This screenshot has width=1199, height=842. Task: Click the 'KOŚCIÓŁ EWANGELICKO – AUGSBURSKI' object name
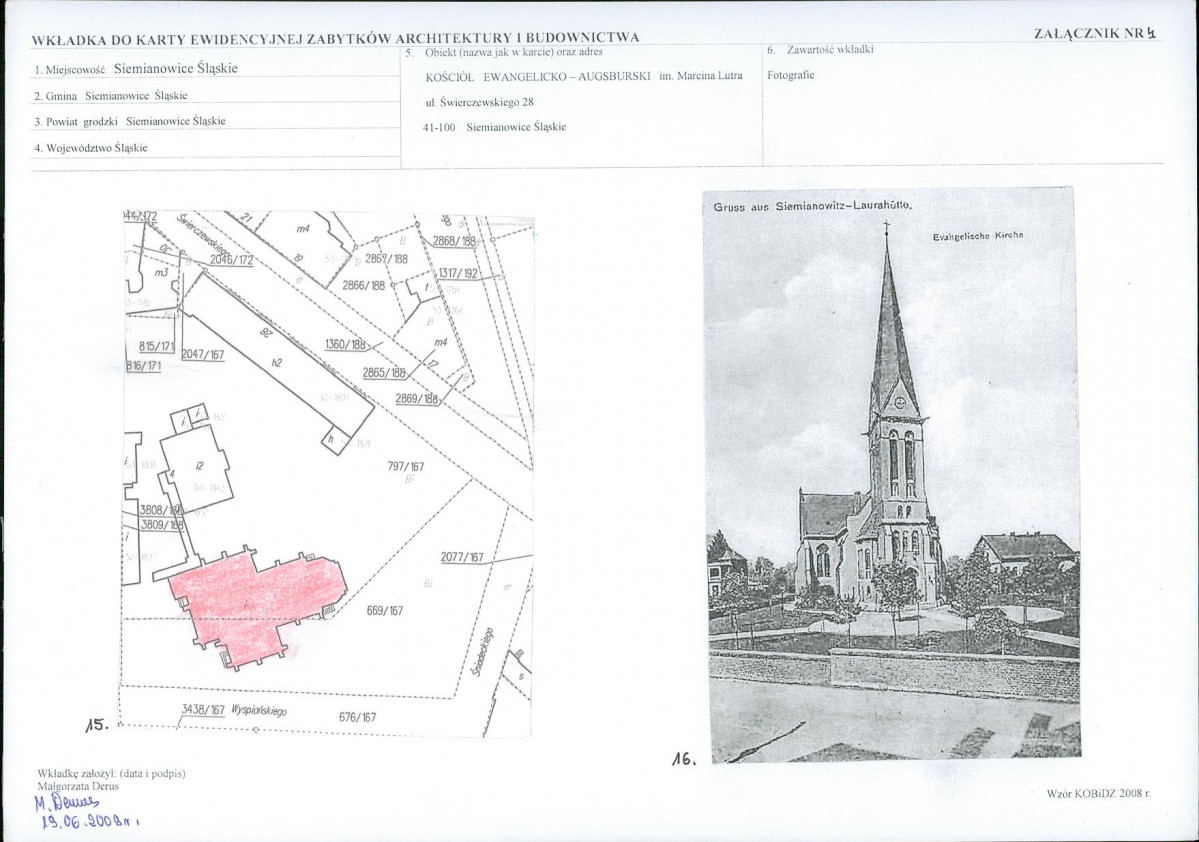point(538,76)
